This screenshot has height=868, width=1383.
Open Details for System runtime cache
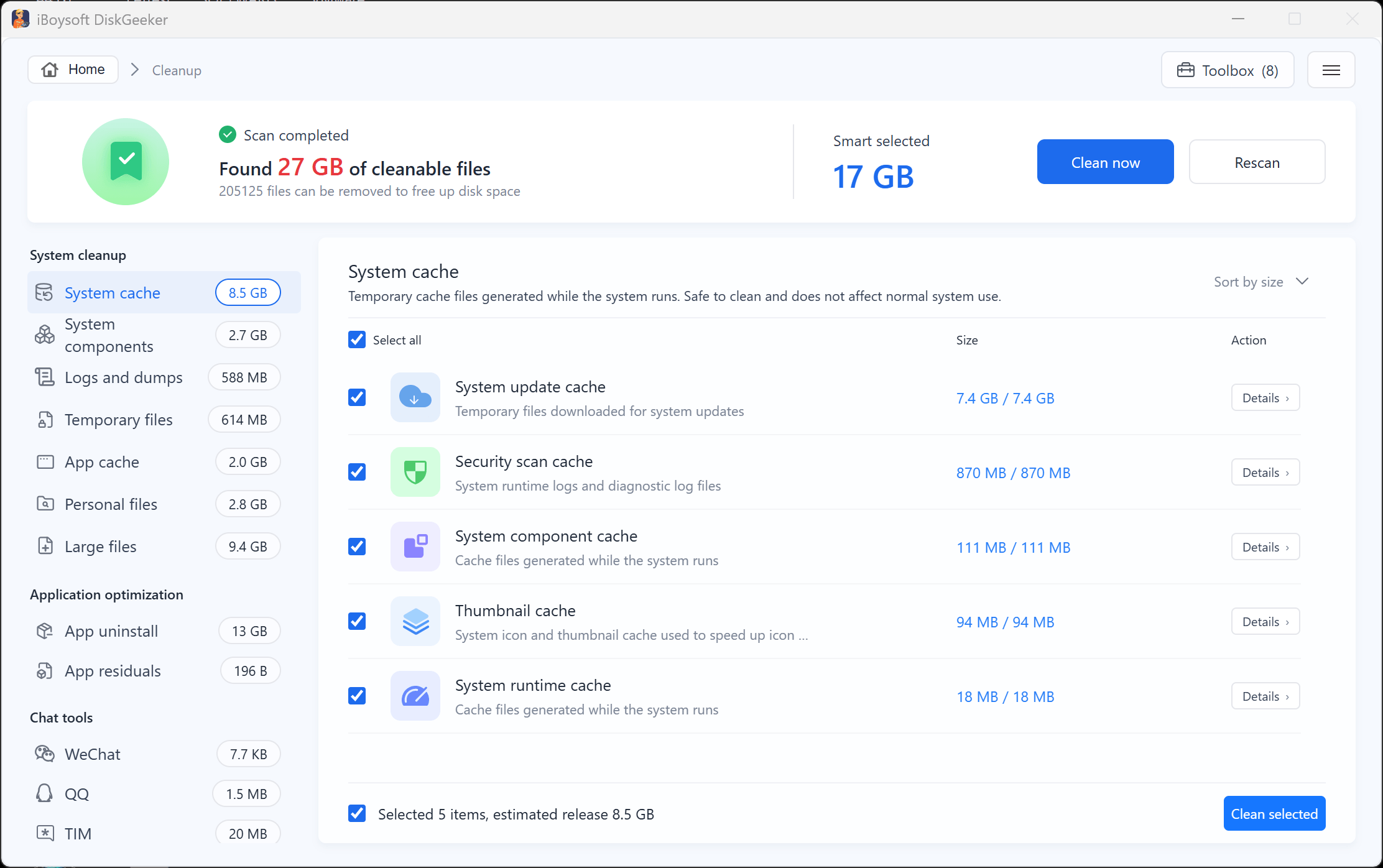[x=1265, y=696]
